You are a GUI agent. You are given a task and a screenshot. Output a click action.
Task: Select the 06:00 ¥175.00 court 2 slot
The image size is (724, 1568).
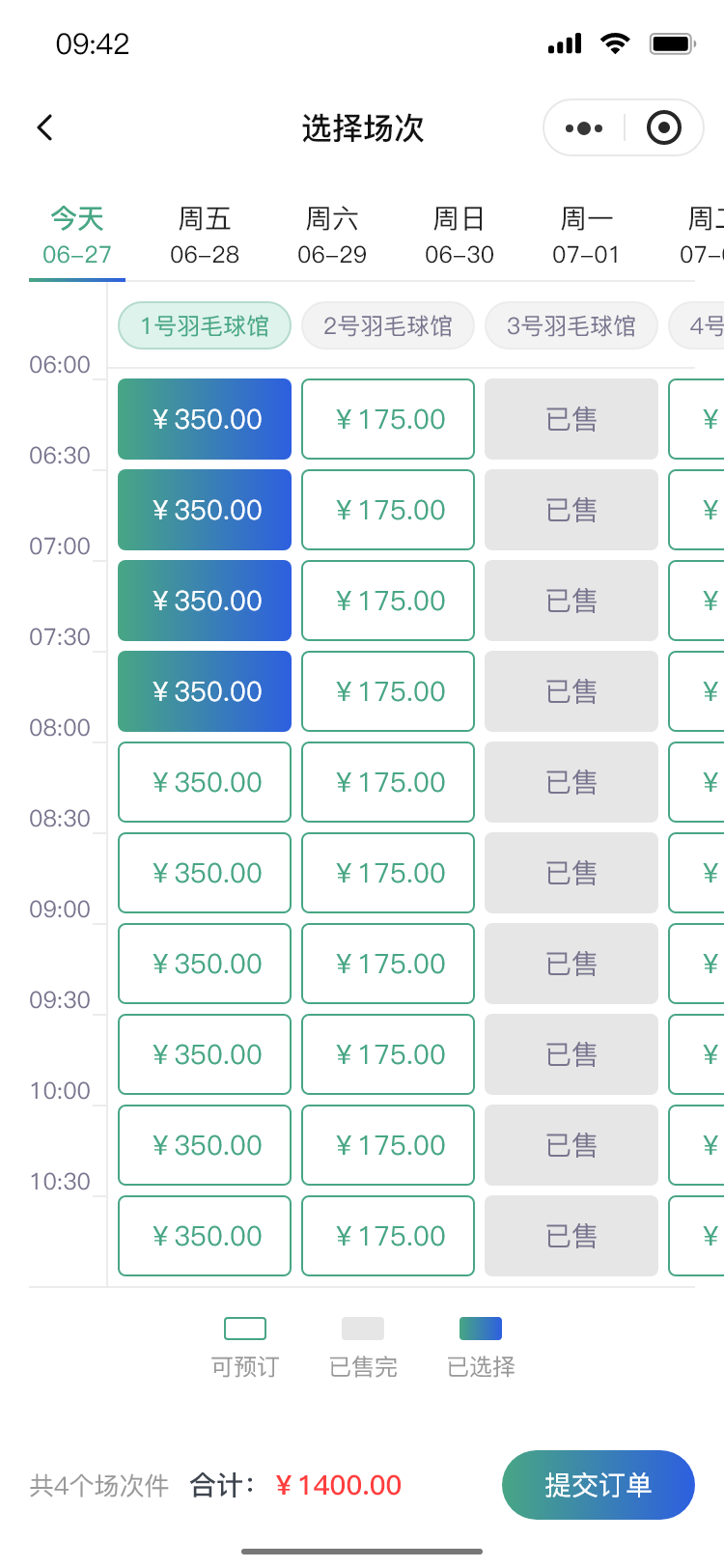coord(388,419)
